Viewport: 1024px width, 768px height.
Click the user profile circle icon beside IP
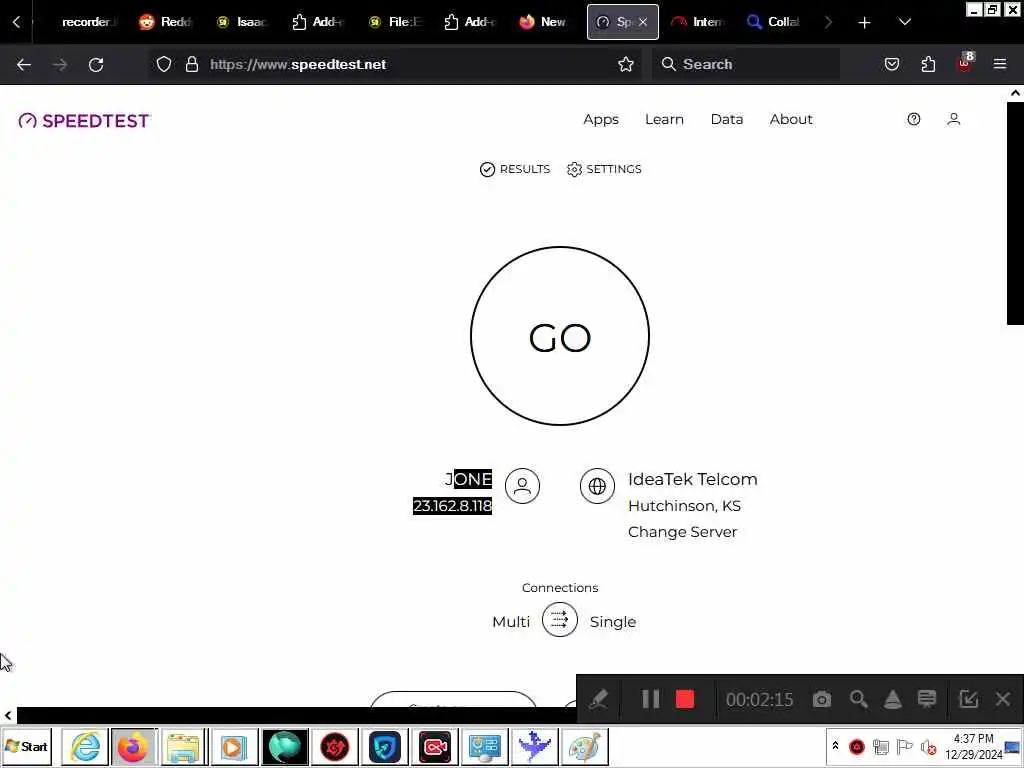pyautogui.click(x=522, y=486)
